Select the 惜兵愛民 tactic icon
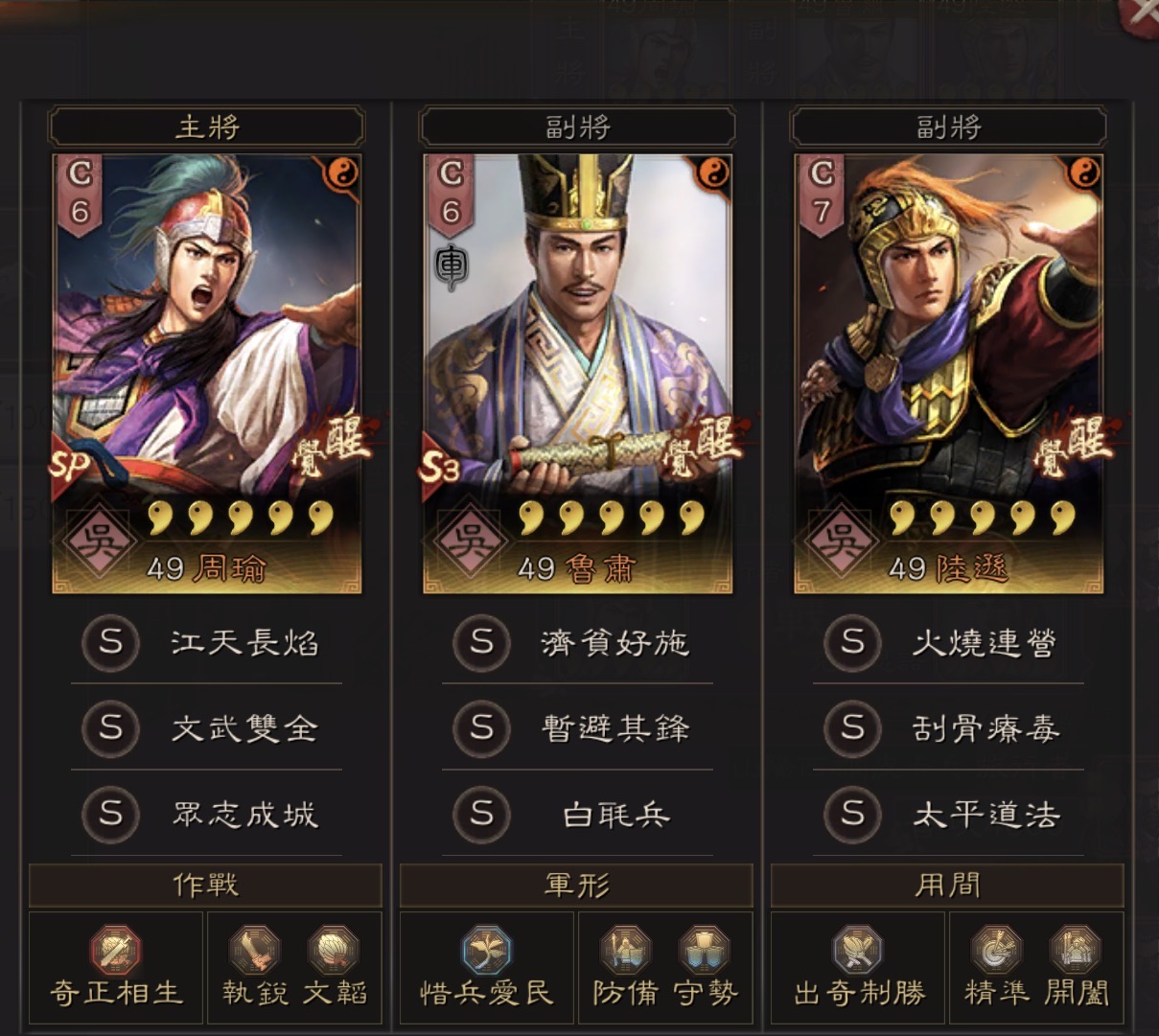This screenshot has height=1036, width=1159. click(x=486, y=949)
